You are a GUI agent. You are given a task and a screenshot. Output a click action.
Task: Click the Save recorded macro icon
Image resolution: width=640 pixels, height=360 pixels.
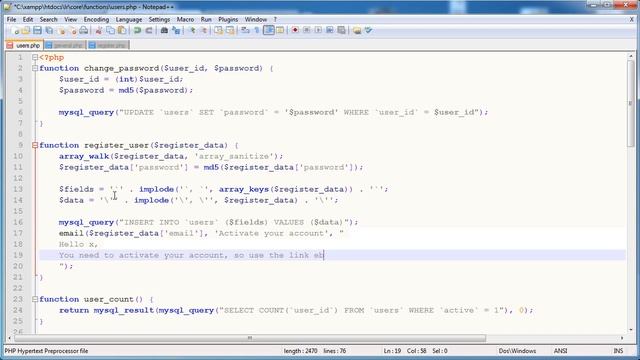click(x=341, y=31)
